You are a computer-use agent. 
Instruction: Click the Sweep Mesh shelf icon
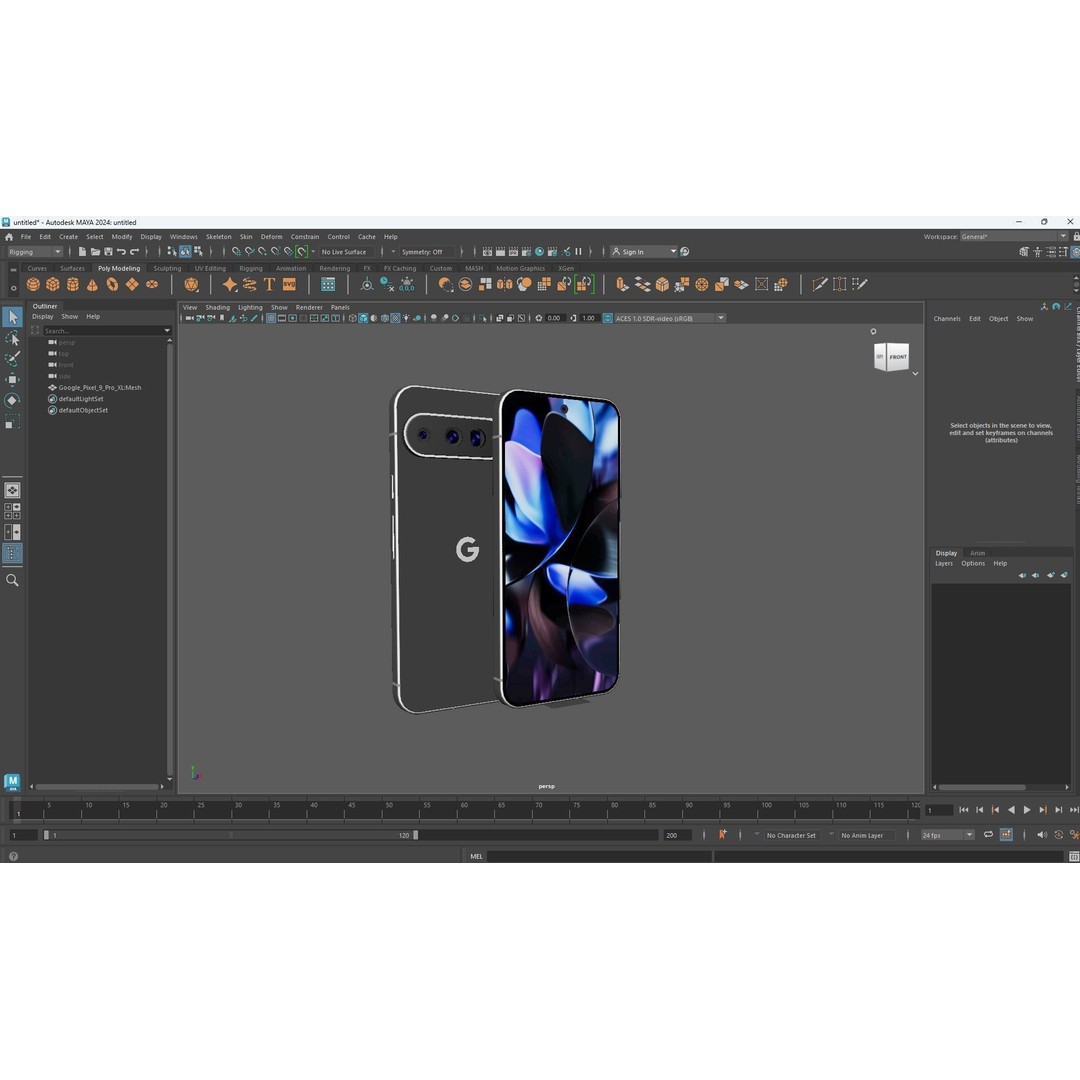click(249, 284)
